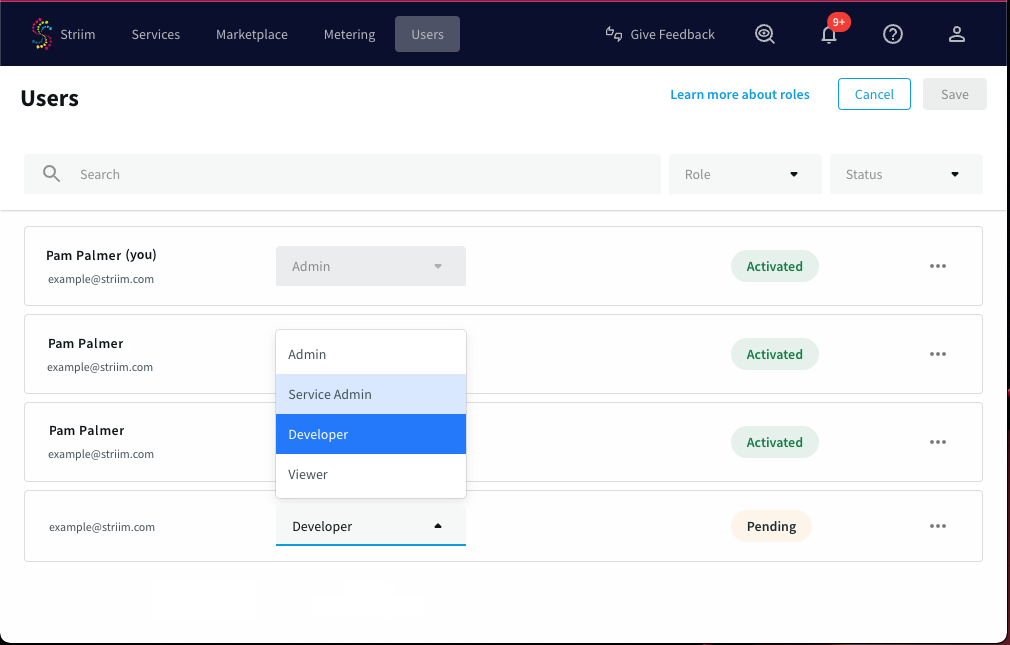Click Give Feedback

click(x=660, y=34)
